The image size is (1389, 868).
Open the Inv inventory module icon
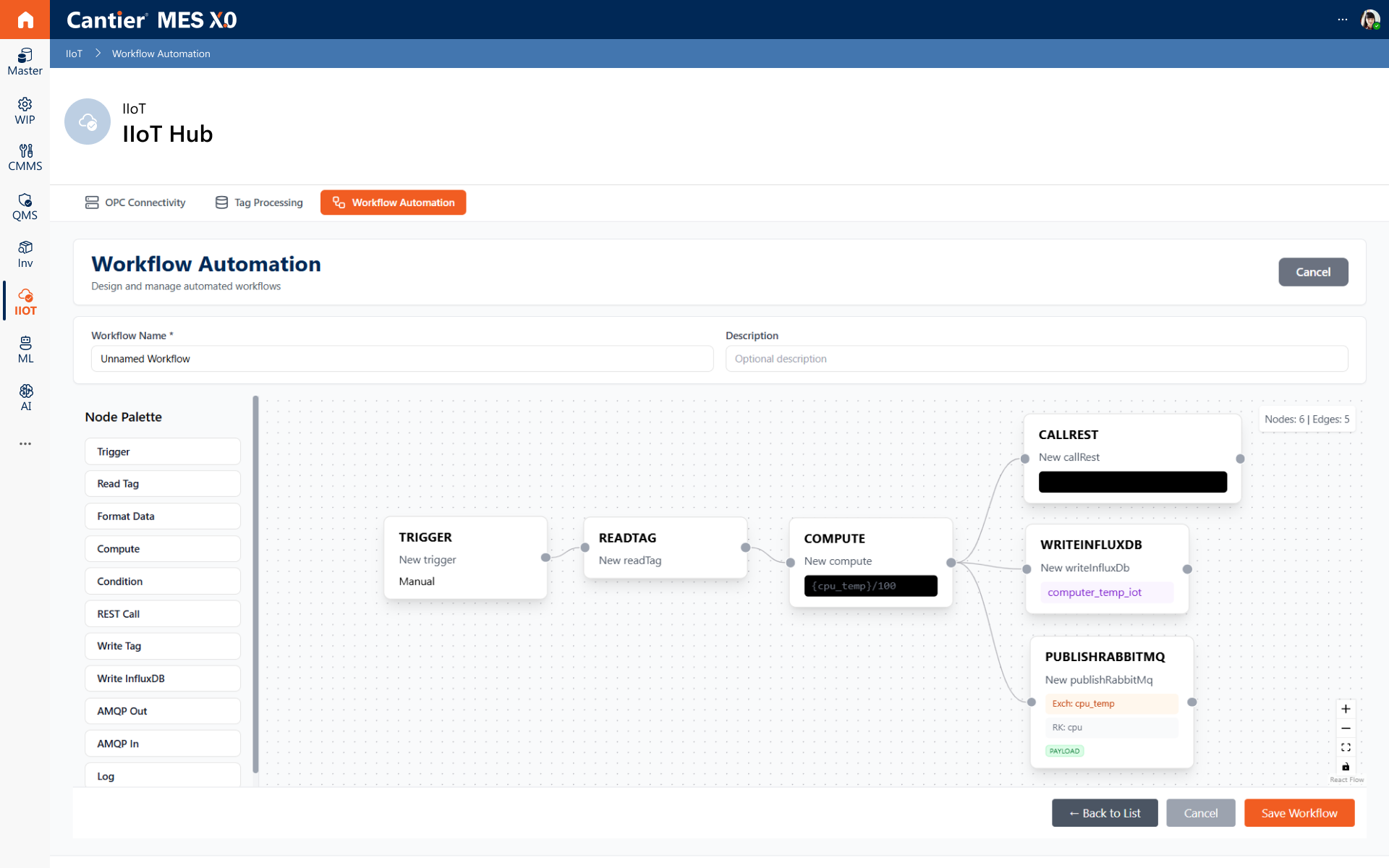coord(25,255)
